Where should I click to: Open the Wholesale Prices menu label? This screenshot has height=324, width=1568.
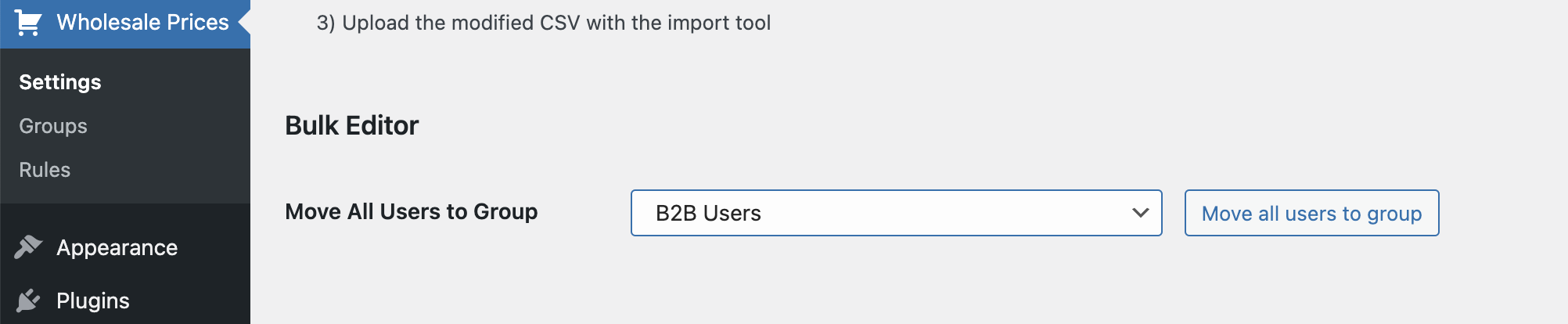pyautogui.click(x=143, y=22)
